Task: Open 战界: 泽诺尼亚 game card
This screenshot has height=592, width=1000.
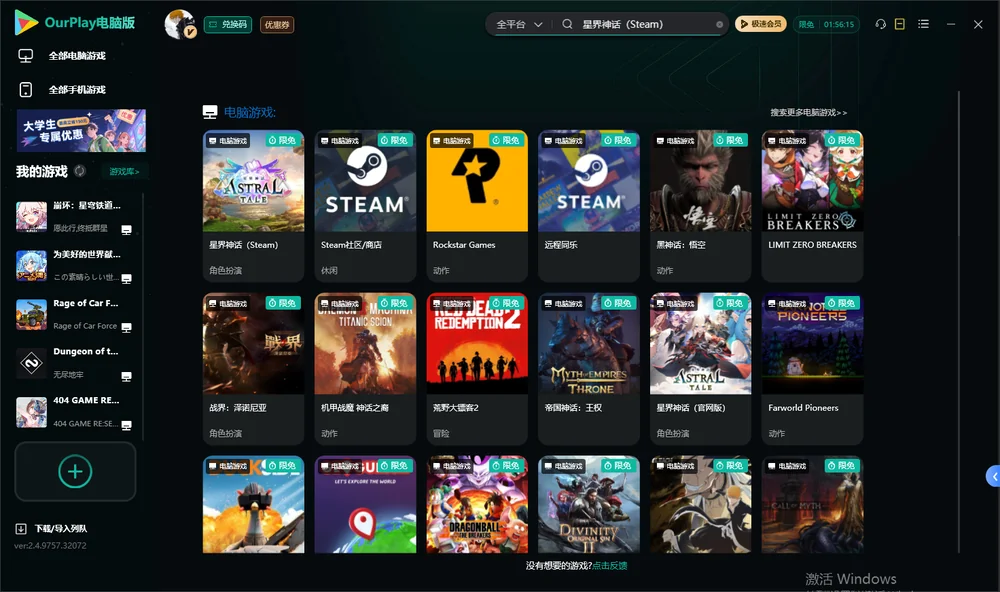Action: [x=253, y=368]
